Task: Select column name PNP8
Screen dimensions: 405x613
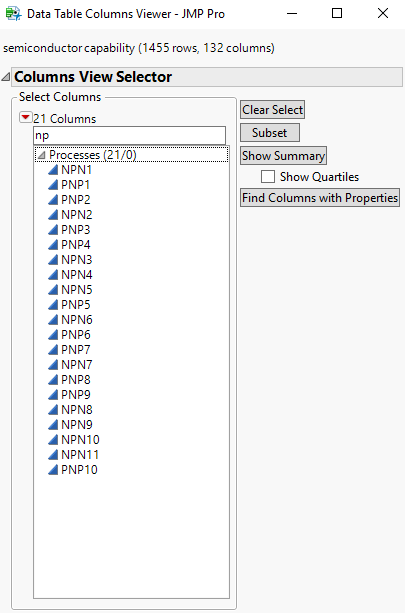Action: [x=75, y=380]
